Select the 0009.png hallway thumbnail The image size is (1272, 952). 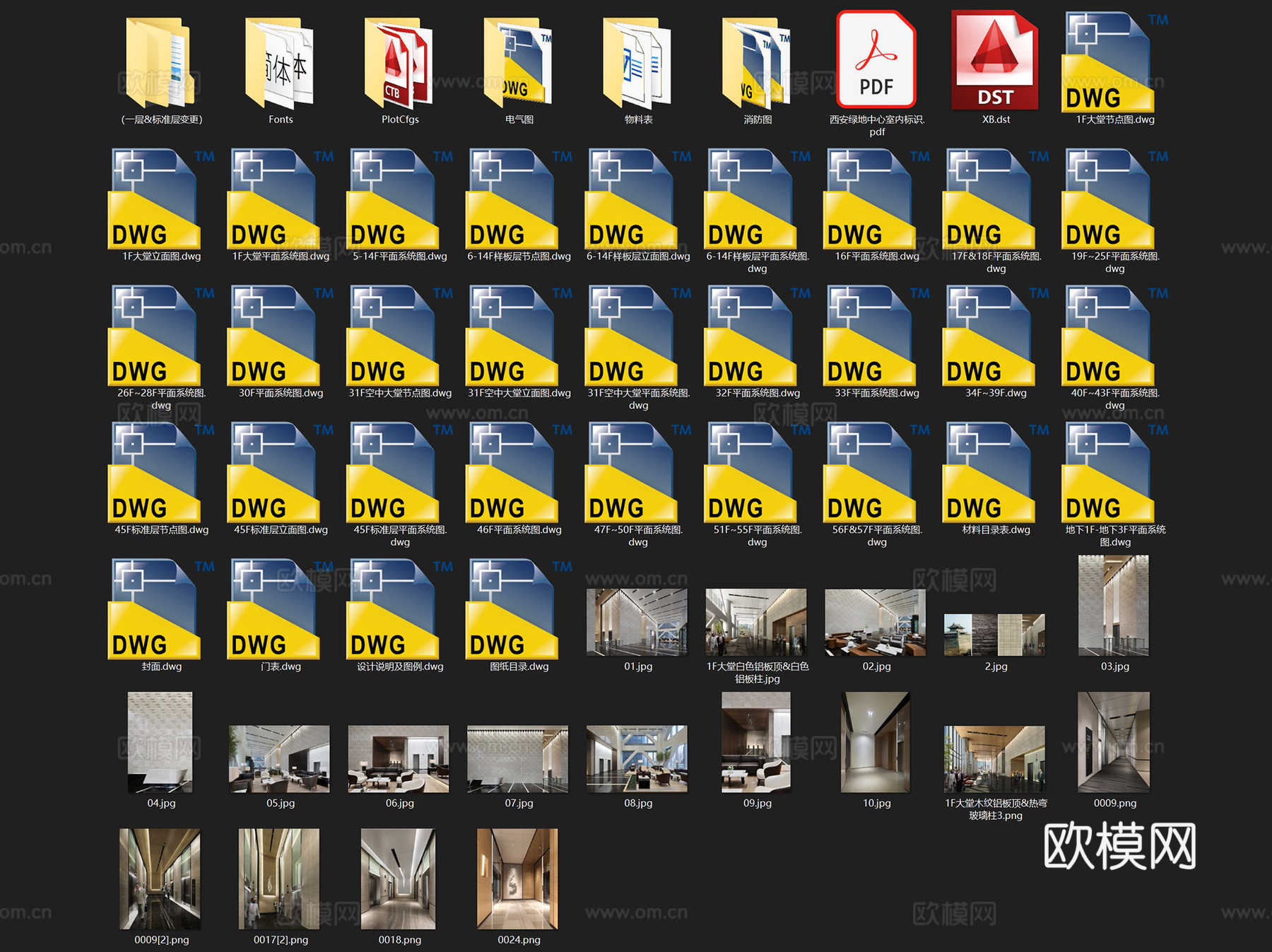pyautogui.click(x=1114, y=742)
